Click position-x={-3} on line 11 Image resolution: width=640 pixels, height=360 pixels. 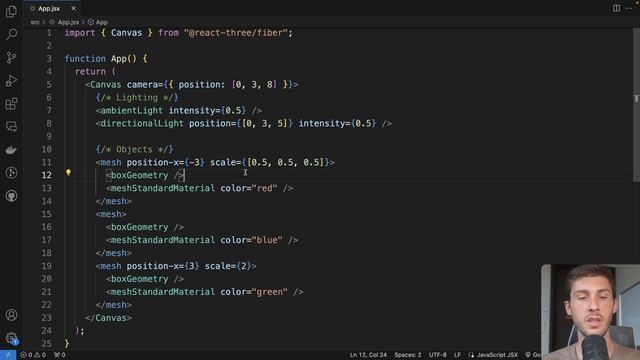pyautogui.click(x=165, y=162)
